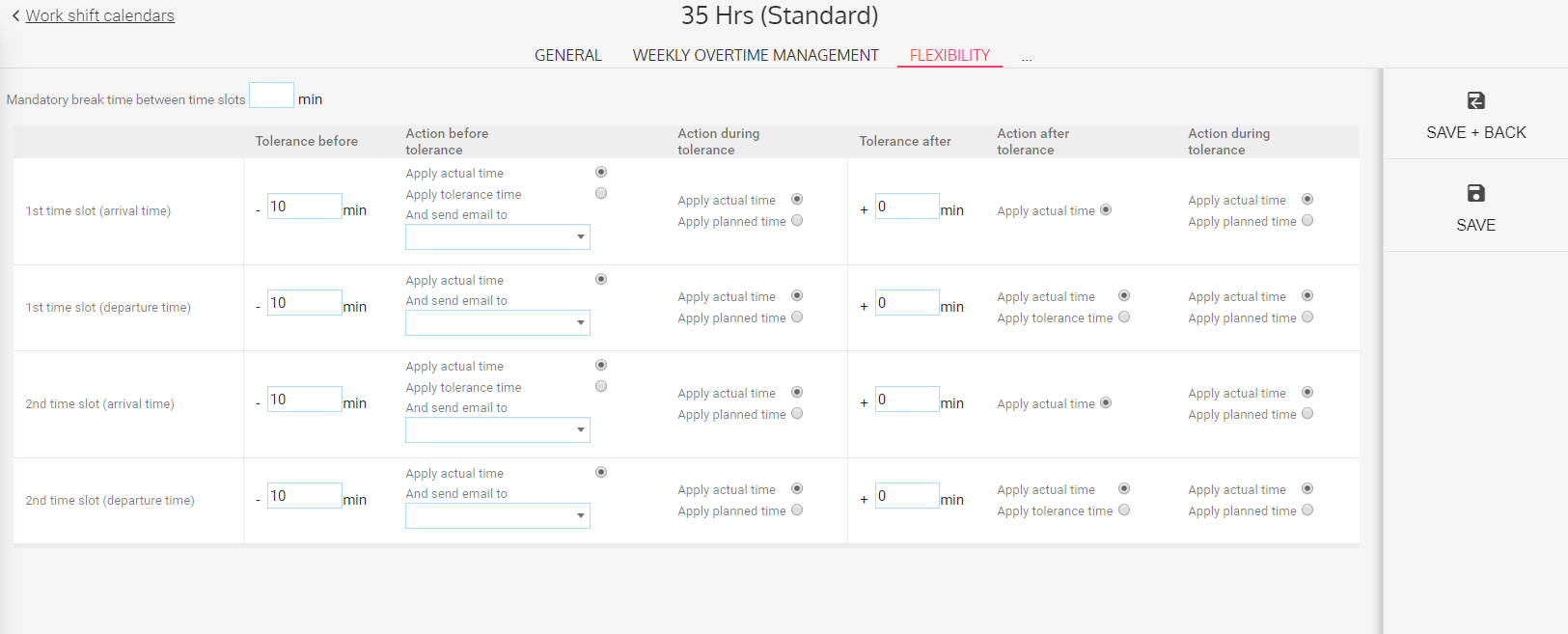The width and height of the screenshot is (1568, 634).
Task: Click the Mandatory break time minutes field
Action: (271, 96)
